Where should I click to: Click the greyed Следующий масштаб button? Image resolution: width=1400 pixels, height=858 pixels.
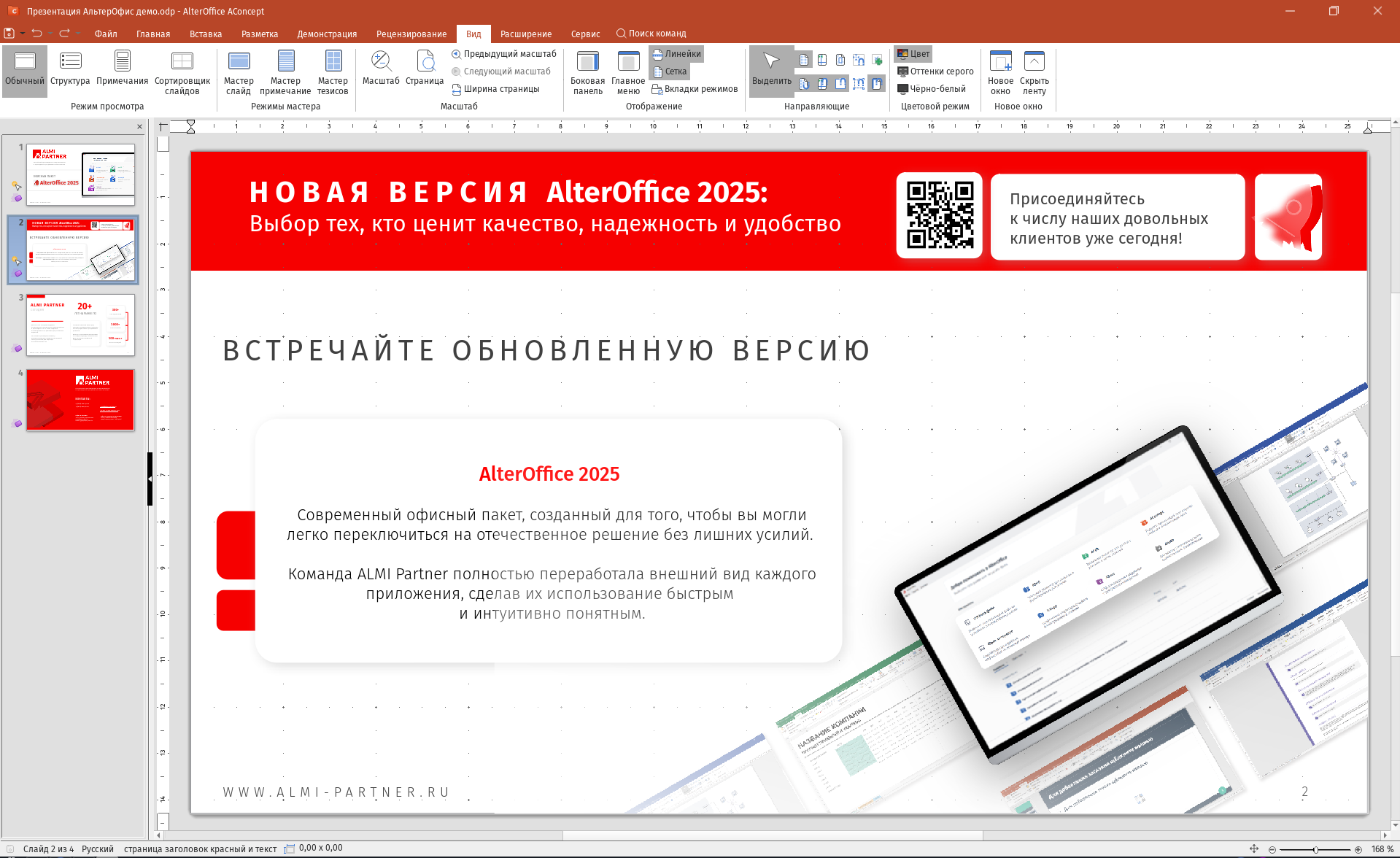click(x=501, y=71)
